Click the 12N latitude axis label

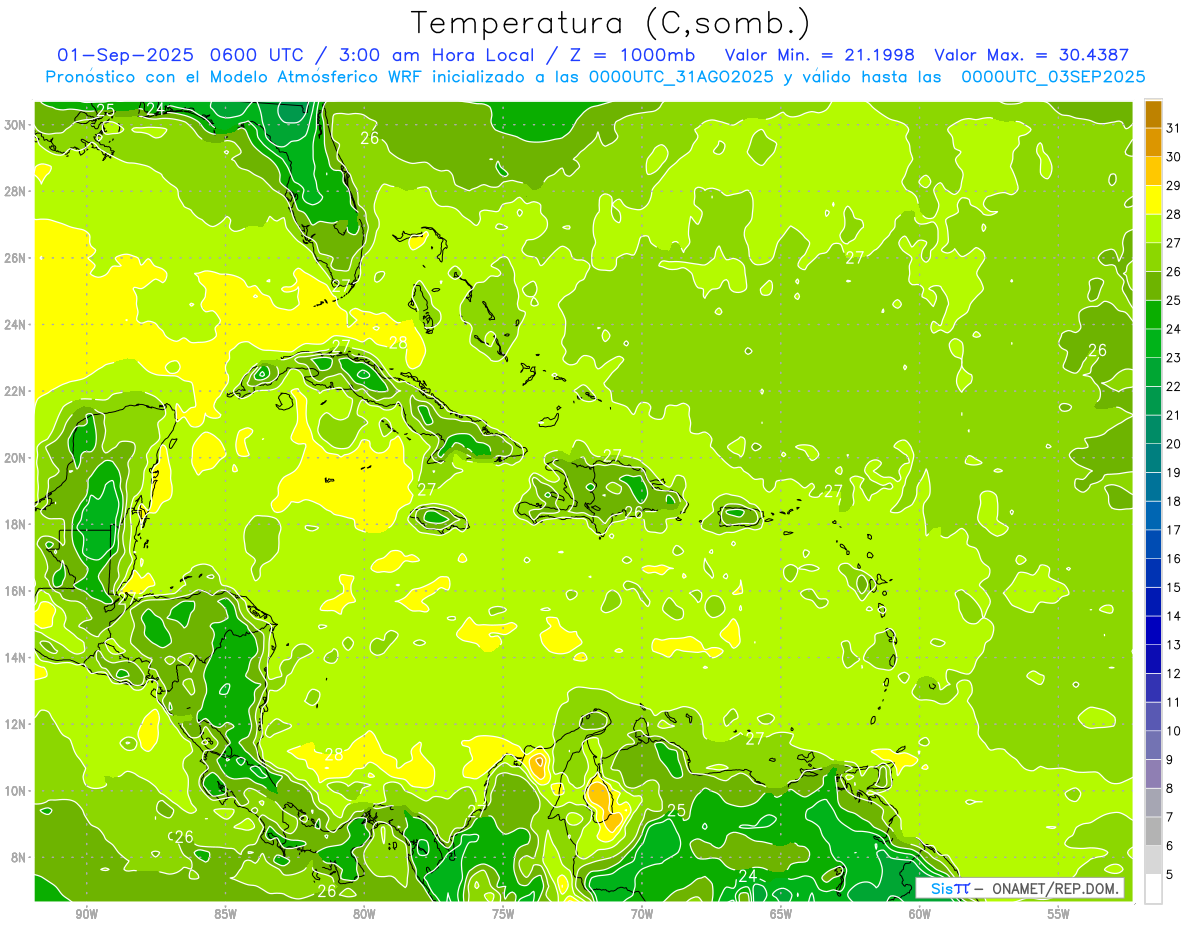[16, 724]
